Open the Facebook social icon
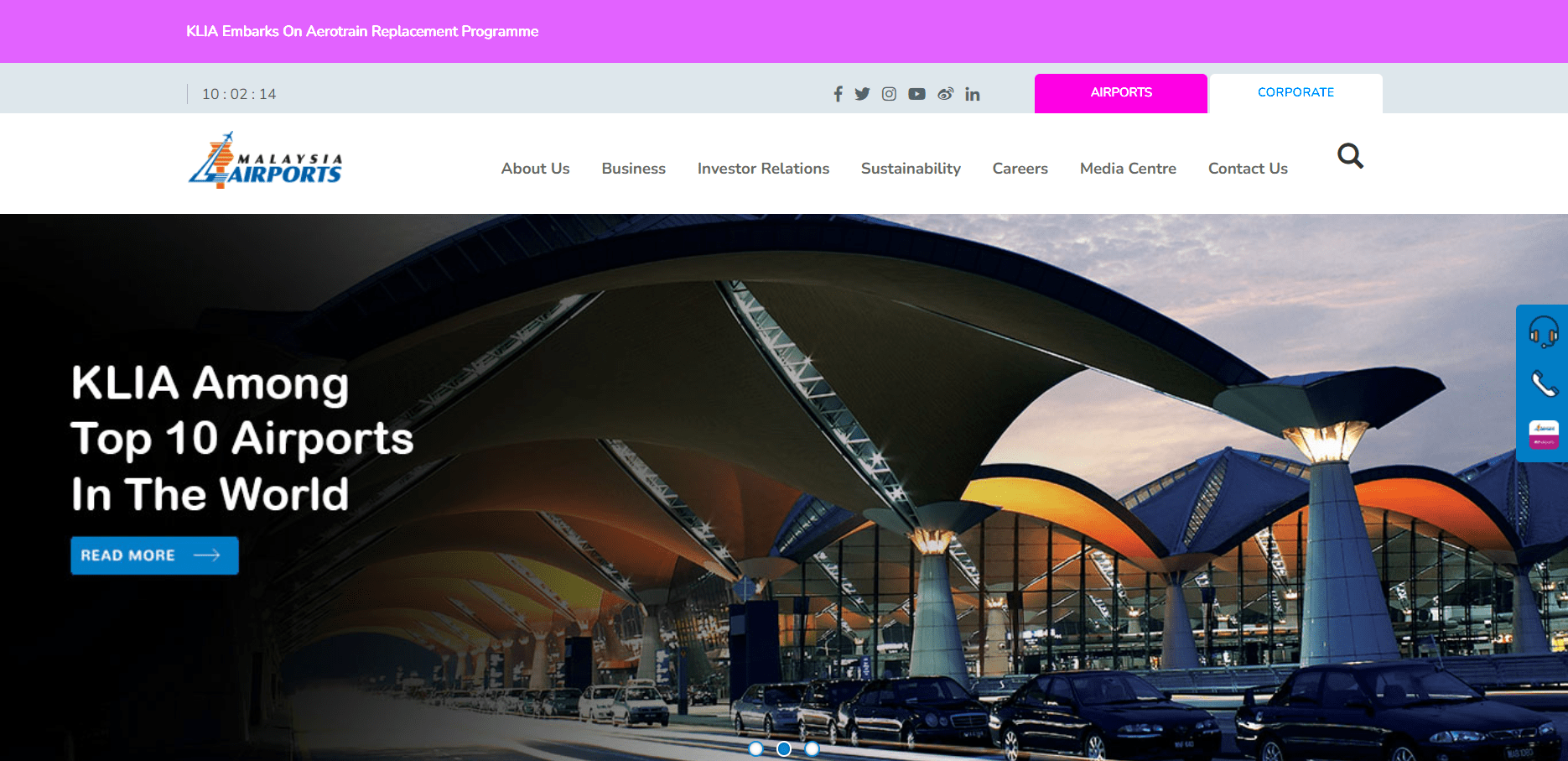This screenshot has width=1568, height=761. tap(838, 94)
